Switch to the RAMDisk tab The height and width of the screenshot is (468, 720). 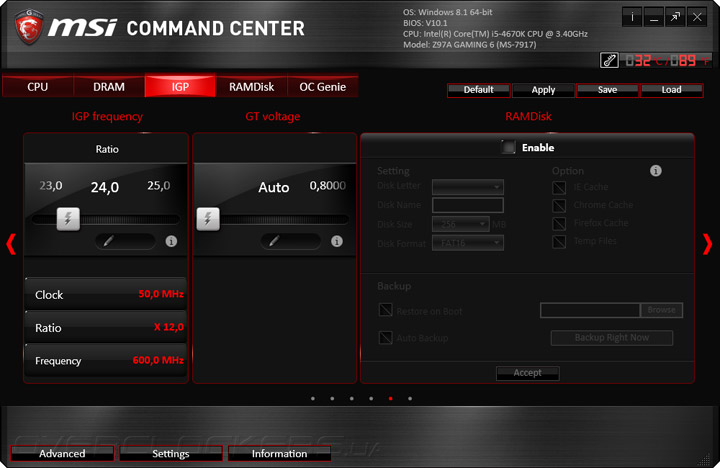click(251, 86)
